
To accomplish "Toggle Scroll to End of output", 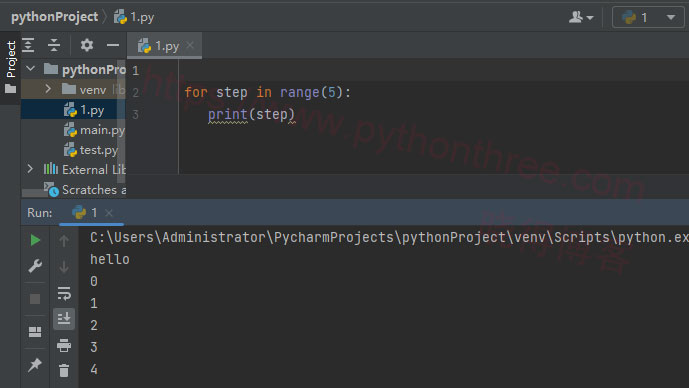I will tap(64, 318).
